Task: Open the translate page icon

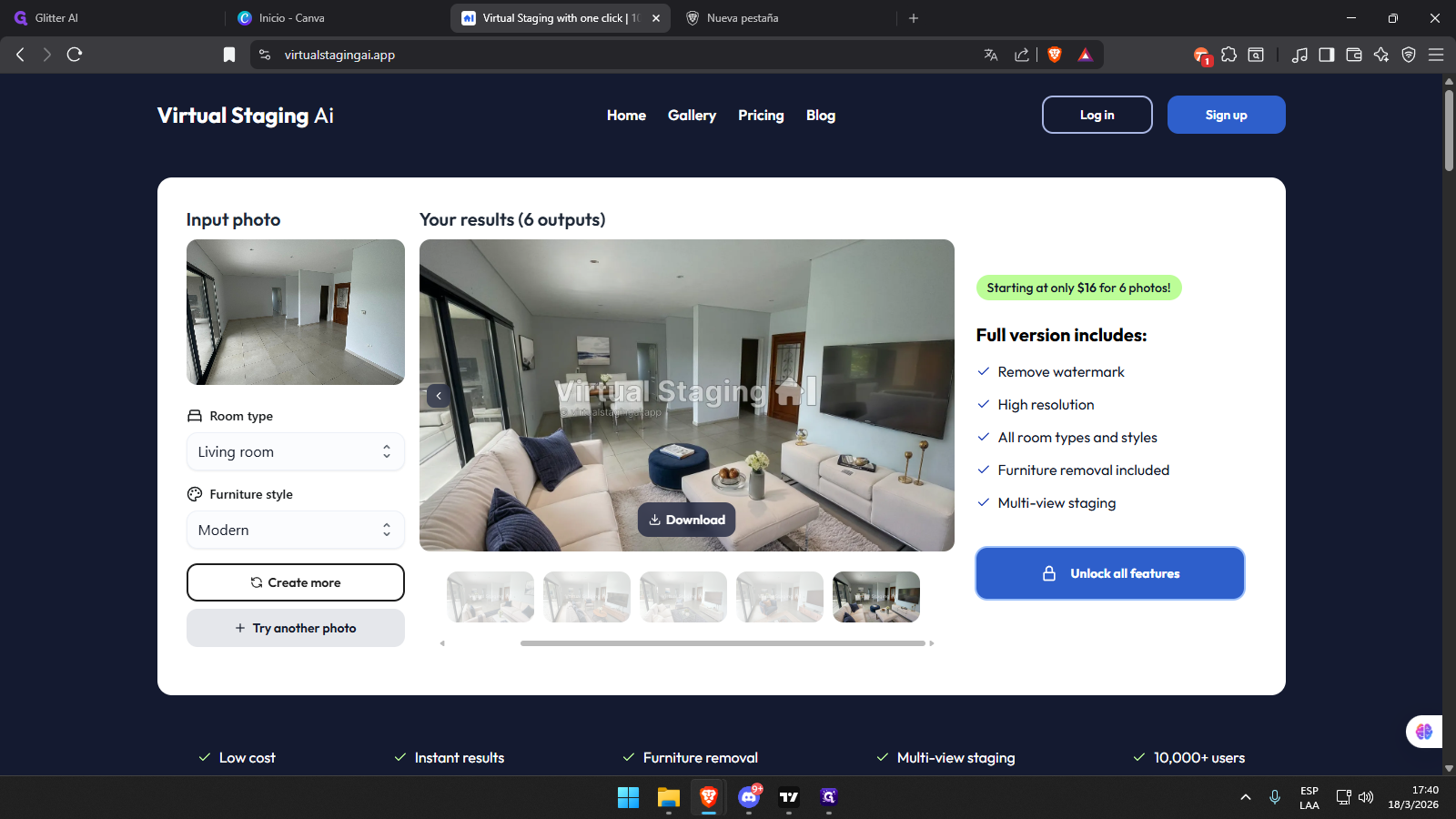Action: pyautogui.click(x=991, y=55)
